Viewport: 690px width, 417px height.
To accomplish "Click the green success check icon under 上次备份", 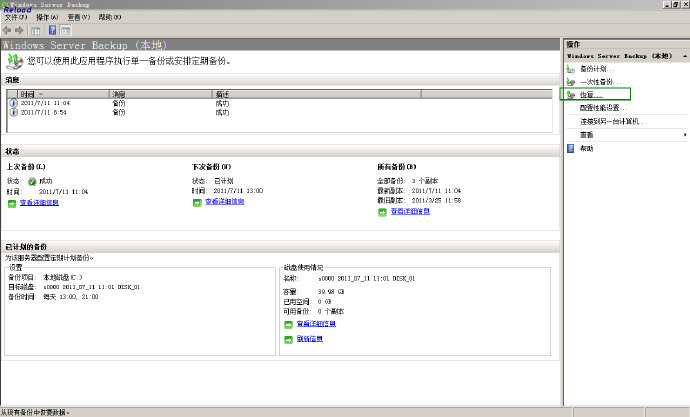I will (32, 181).
